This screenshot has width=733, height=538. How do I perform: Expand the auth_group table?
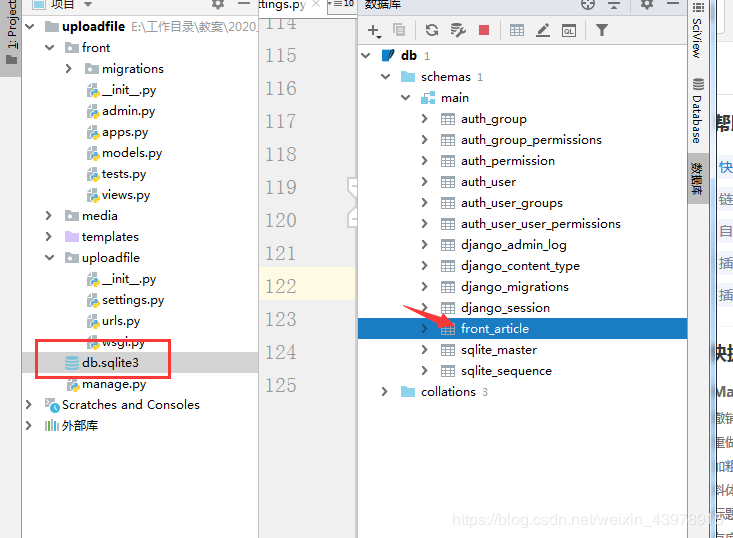[x=424, y=119]
